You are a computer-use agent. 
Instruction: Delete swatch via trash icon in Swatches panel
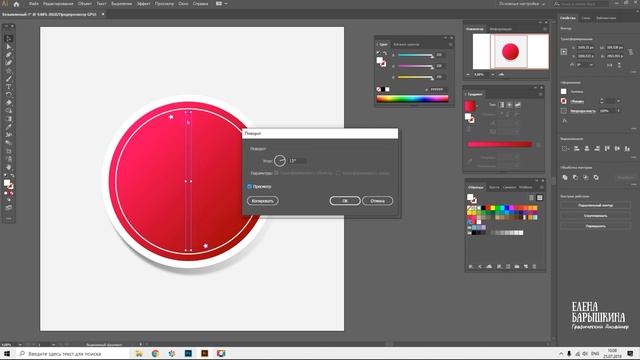click(x=534, y=267)
